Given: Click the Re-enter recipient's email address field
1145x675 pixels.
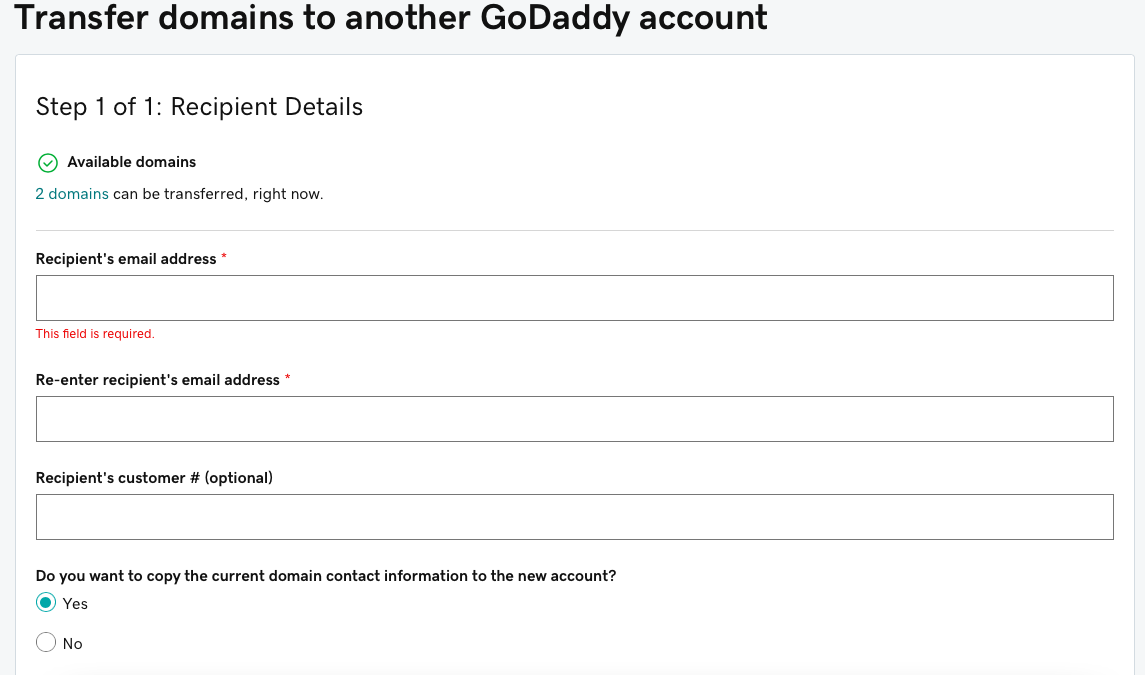Looking at the screenshot, I should [x=574, y=419].
